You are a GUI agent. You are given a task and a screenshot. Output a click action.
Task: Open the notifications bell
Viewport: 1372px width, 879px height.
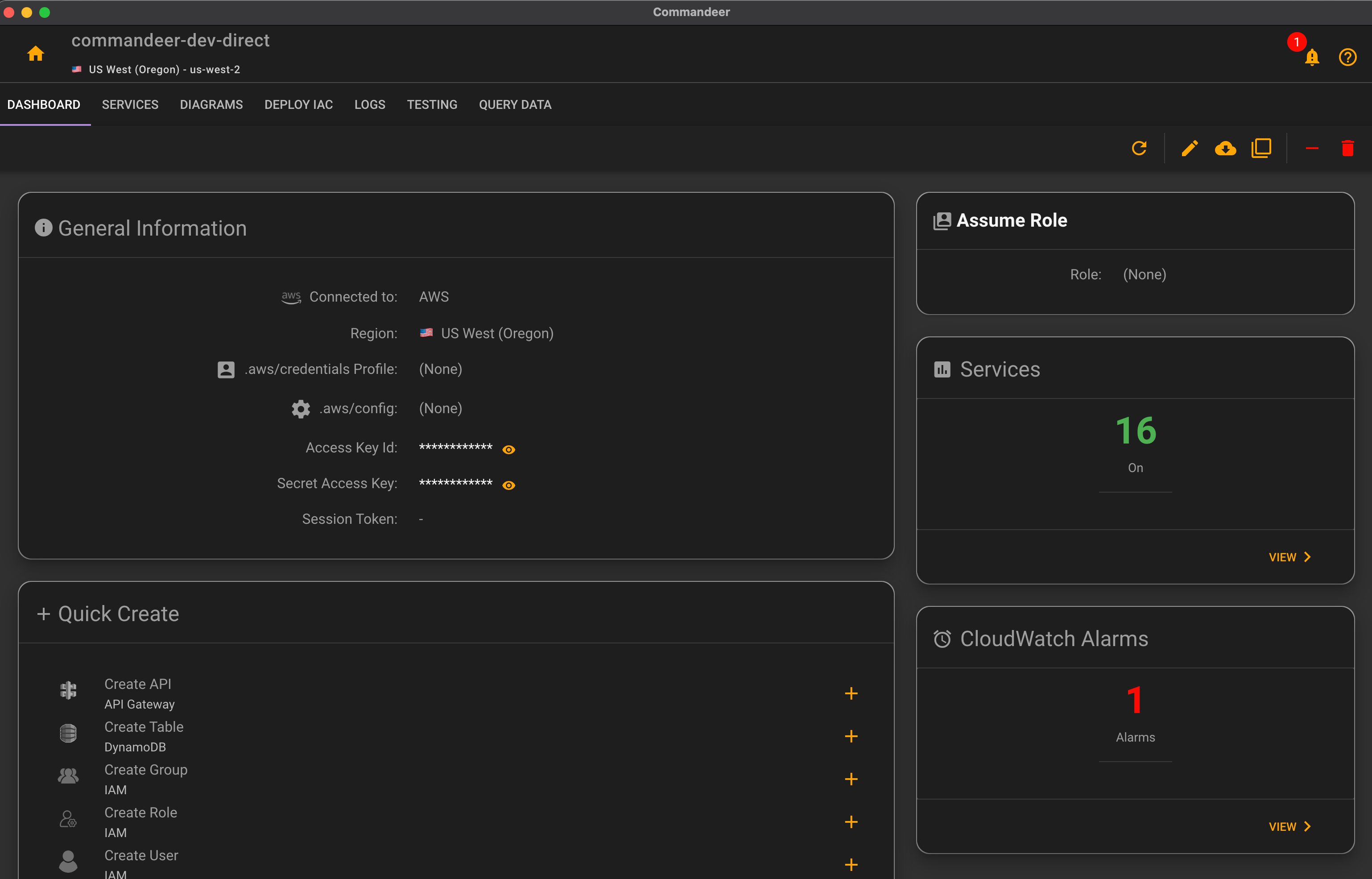(x=1311, y=58)
